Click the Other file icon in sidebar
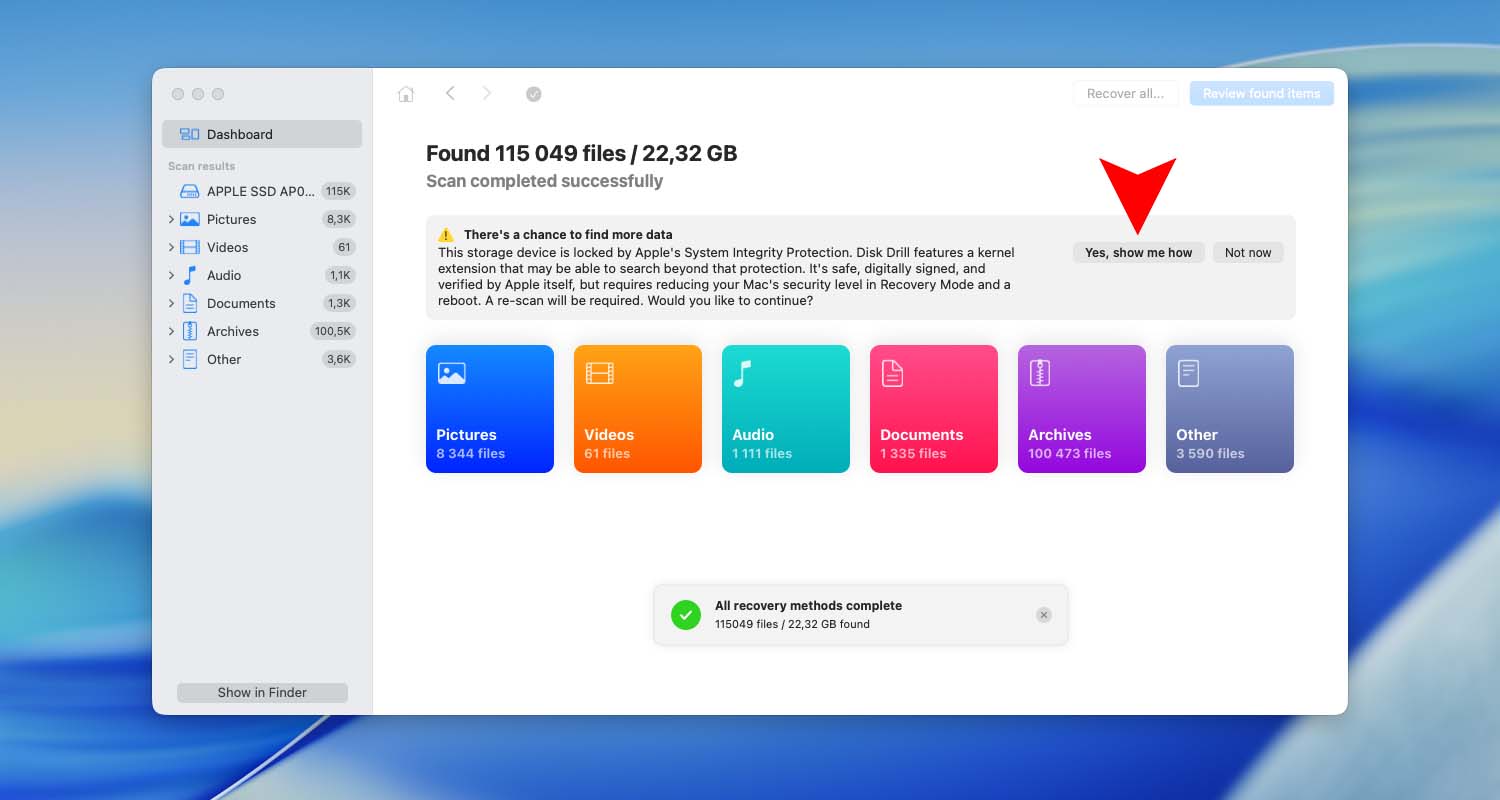The width and height of the screenshot is (1500, 800). tap(189, 359)
